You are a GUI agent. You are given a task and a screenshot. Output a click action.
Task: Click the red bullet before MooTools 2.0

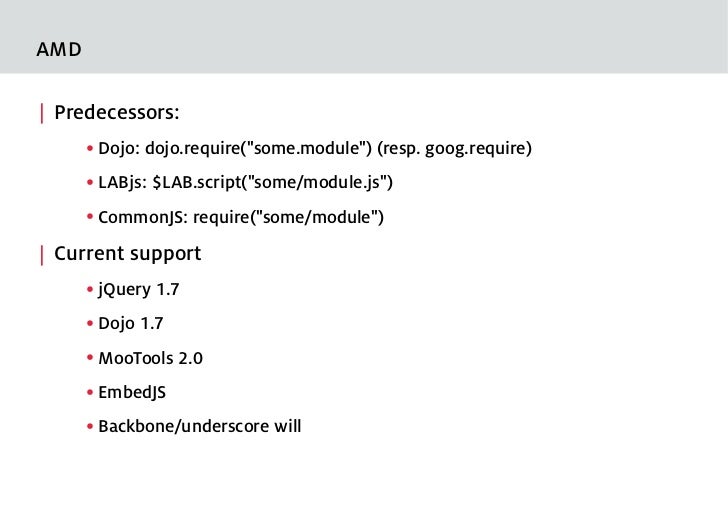[x=90, y=358]
